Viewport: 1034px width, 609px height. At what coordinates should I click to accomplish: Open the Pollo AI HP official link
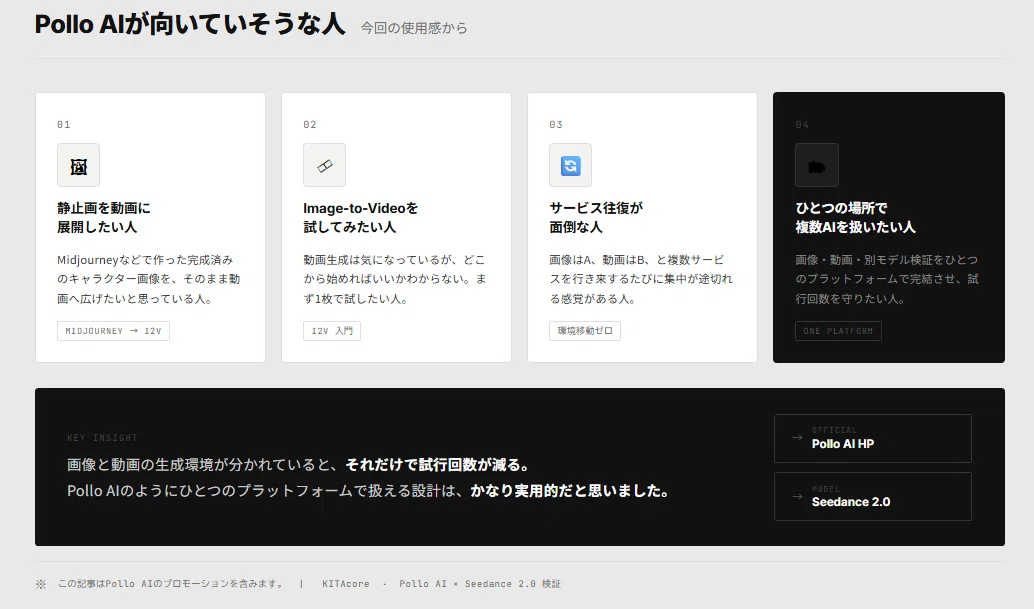tap(872, 438)
